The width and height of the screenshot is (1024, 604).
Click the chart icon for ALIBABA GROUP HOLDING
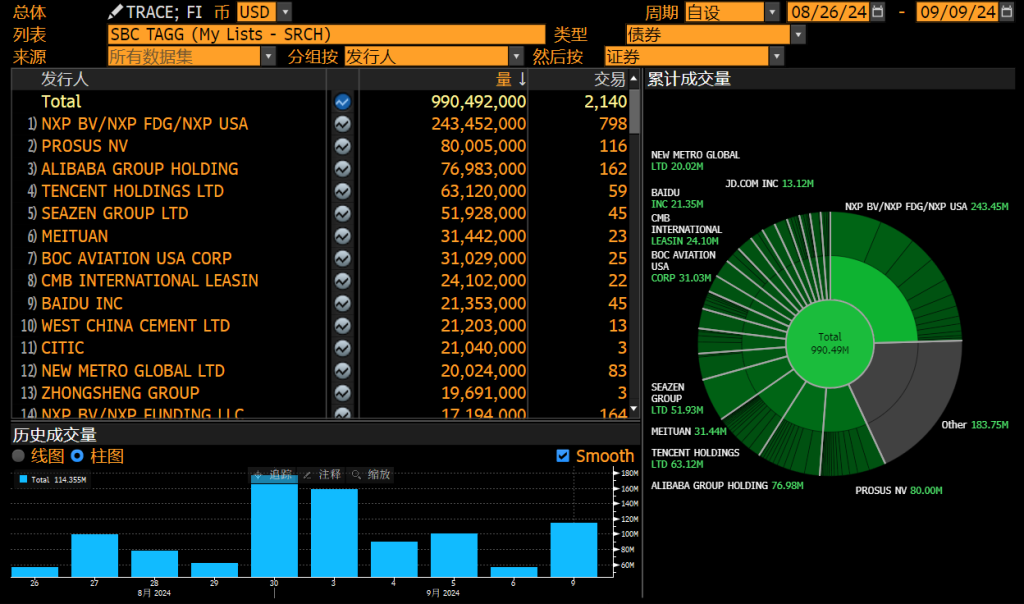[x=343, y=169]
